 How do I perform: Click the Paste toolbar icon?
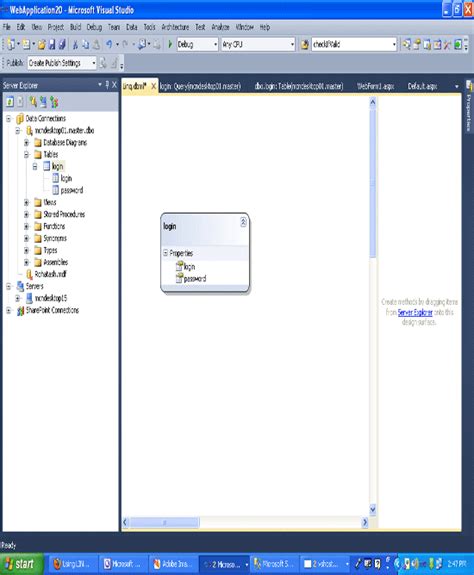(96, 45)
